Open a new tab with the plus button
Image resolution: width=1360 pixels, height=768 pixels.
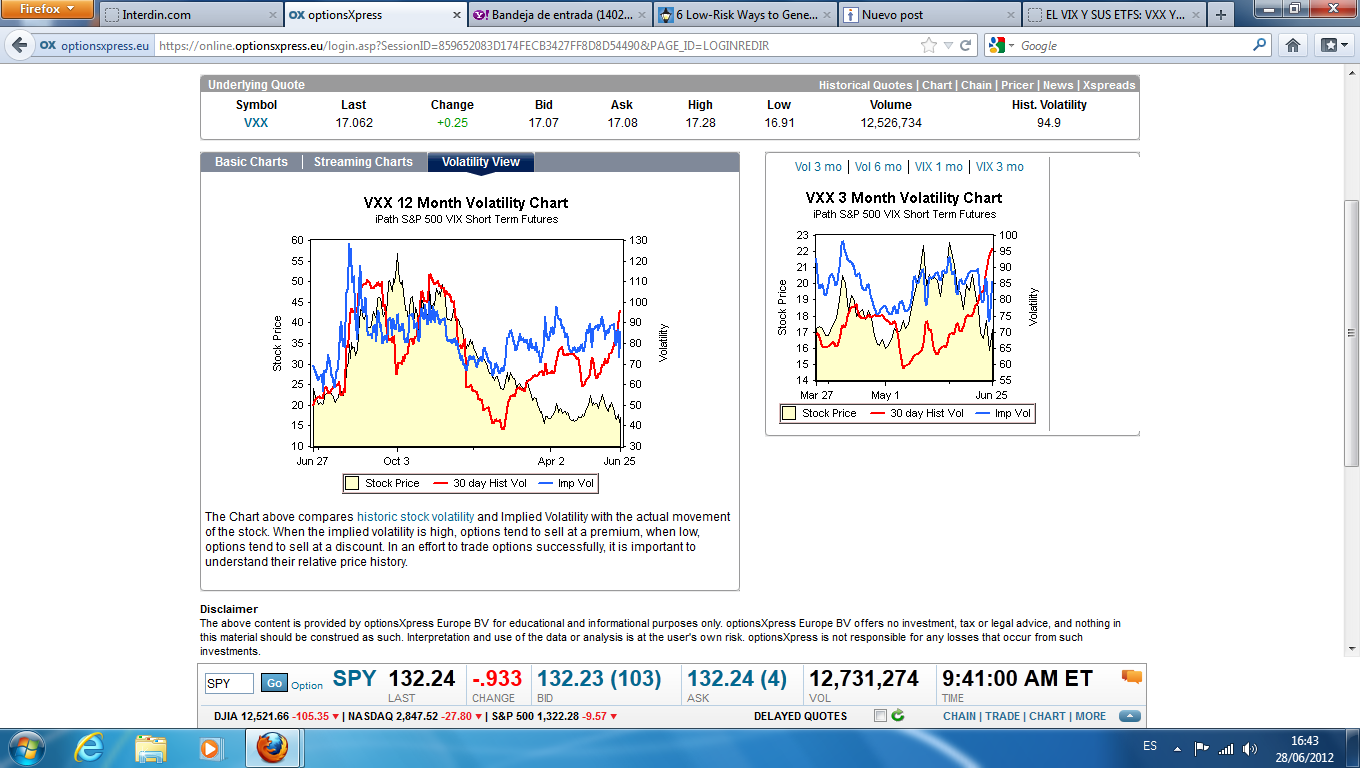click(x=1220, y=15)
